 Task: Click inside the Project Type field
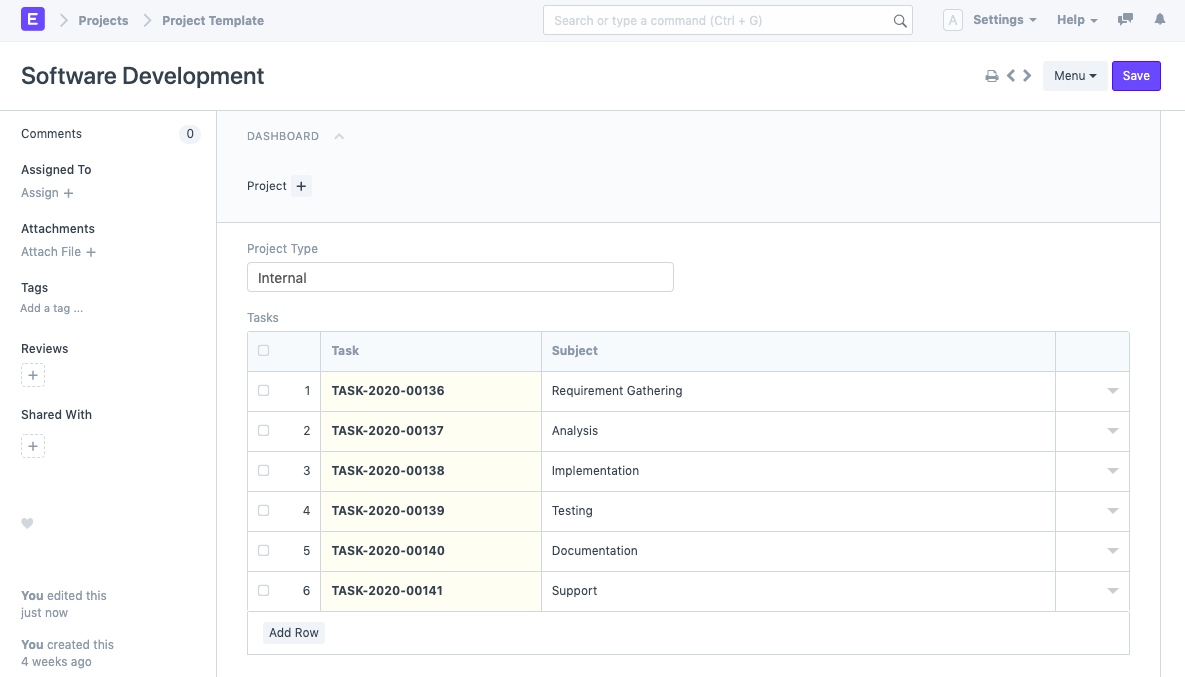(x=460, y=277)
